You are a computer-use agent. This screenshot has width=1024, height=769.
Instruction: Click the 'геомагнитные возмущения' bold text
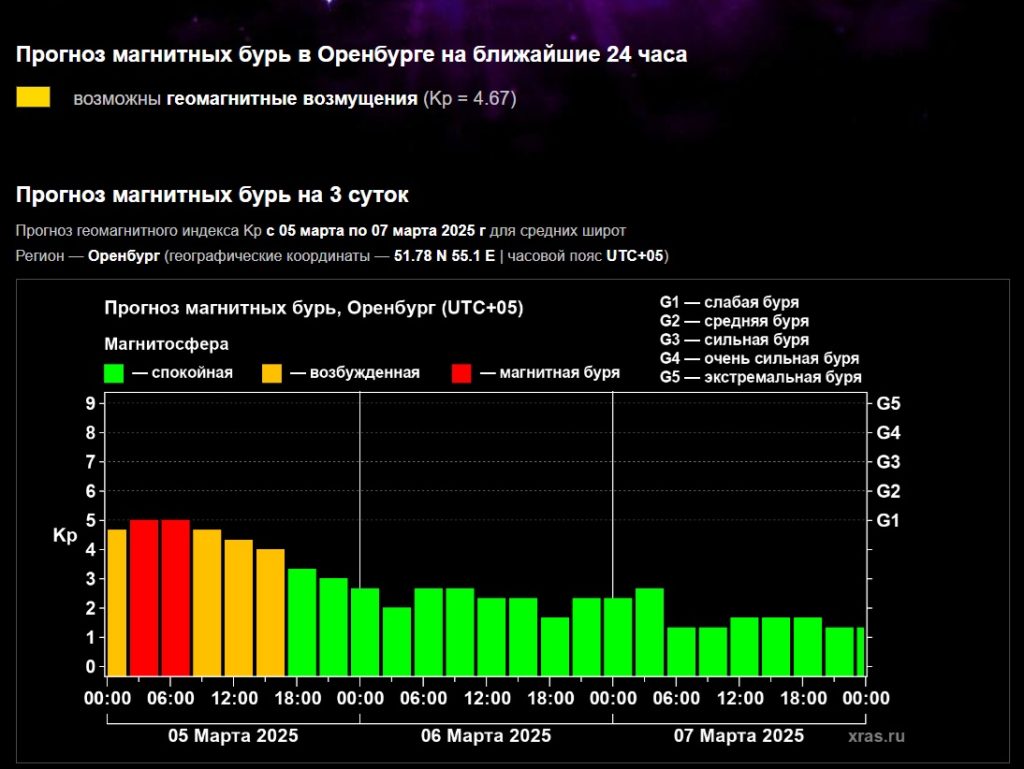coord(292,98)
